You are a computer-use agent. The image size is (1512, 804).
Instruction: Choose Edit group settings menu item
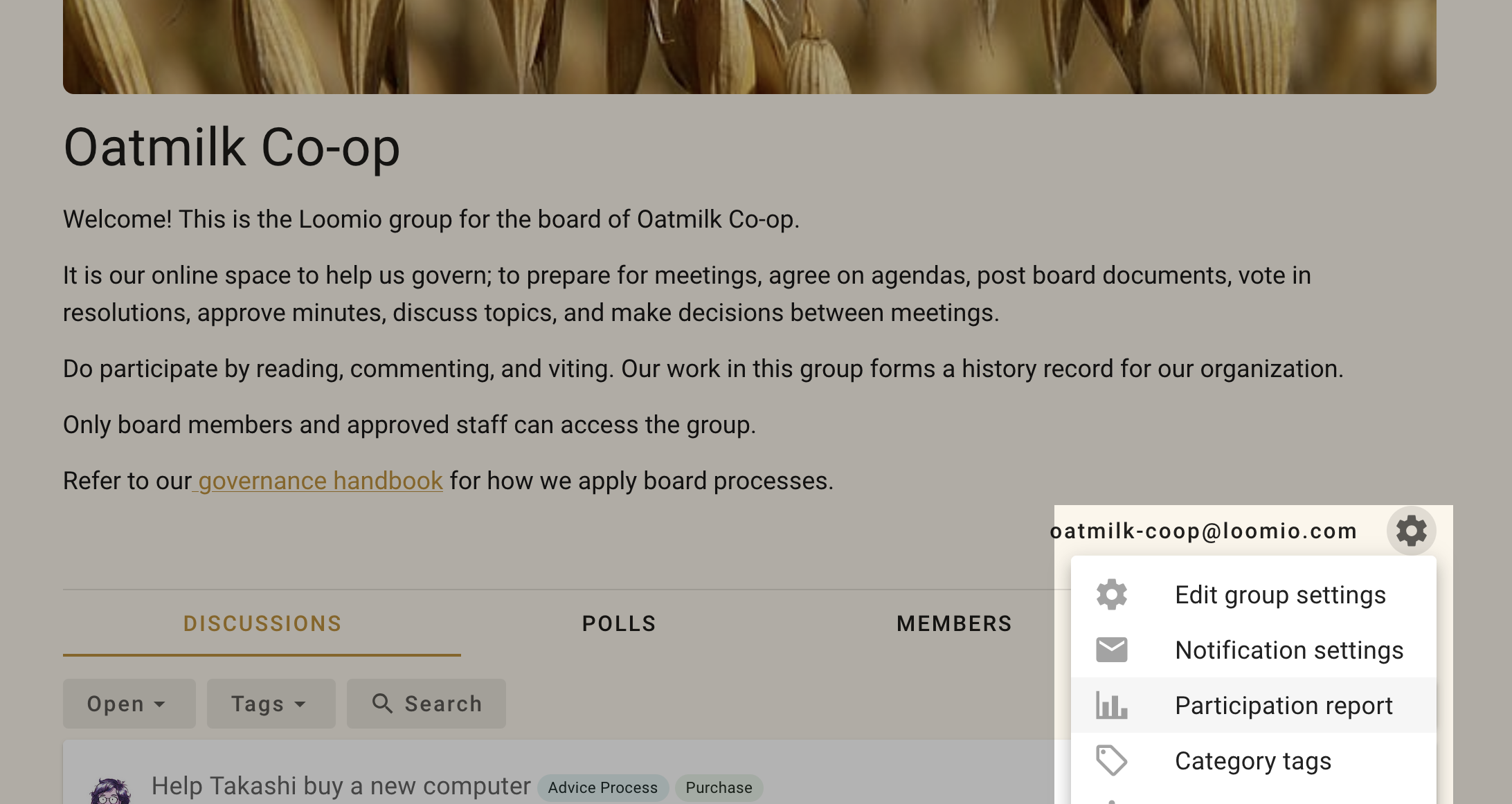(1253, 594)
